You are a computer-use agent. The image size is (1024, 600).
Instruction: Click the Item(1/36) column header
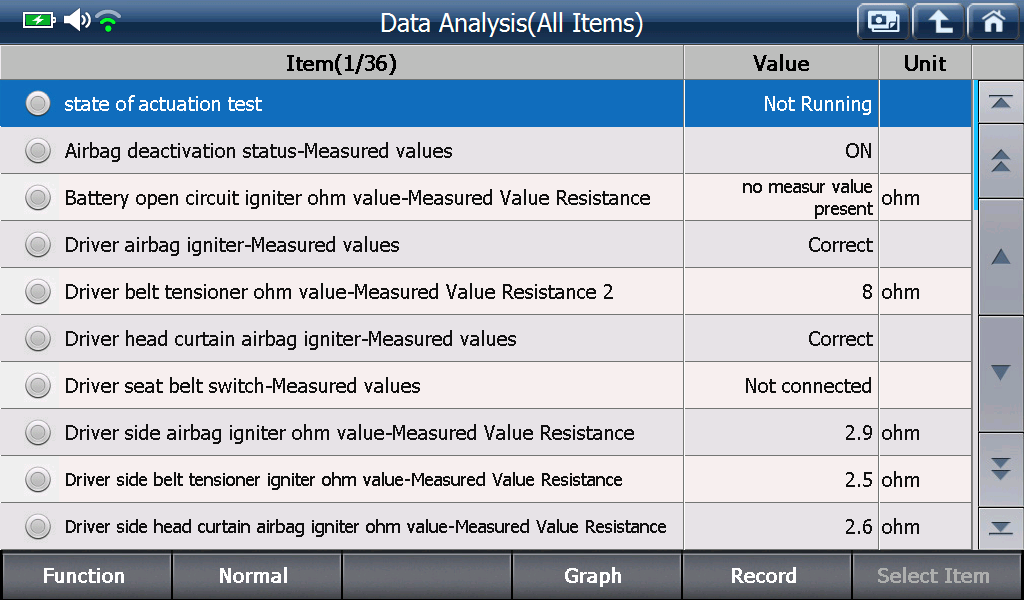(x=342, y=63)
